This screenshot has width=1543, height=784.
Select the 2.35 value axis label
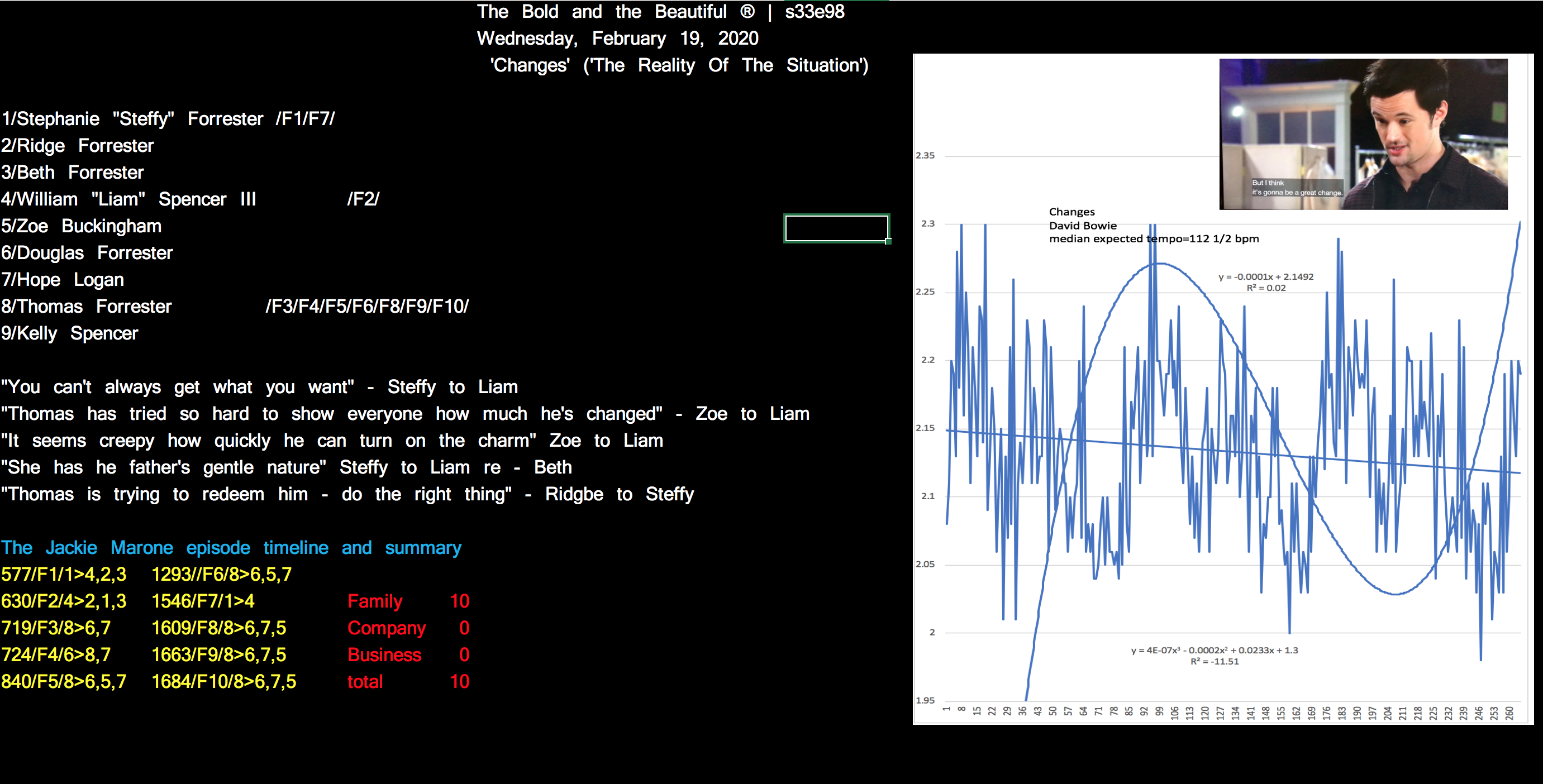[925, 156]
